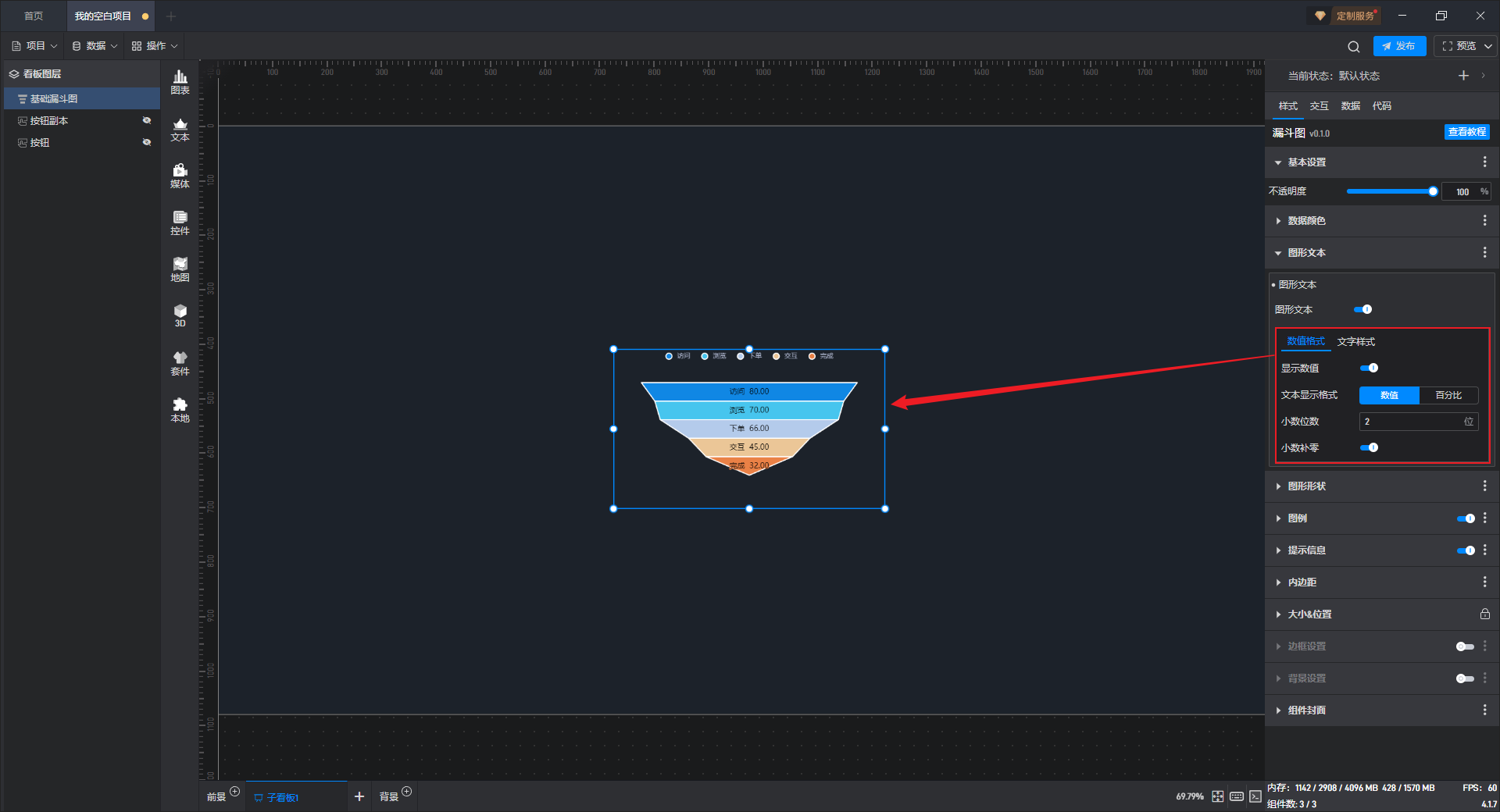Open the console icon in status bar
This screenshot has height=812, width=1500.
point(1255,796)
